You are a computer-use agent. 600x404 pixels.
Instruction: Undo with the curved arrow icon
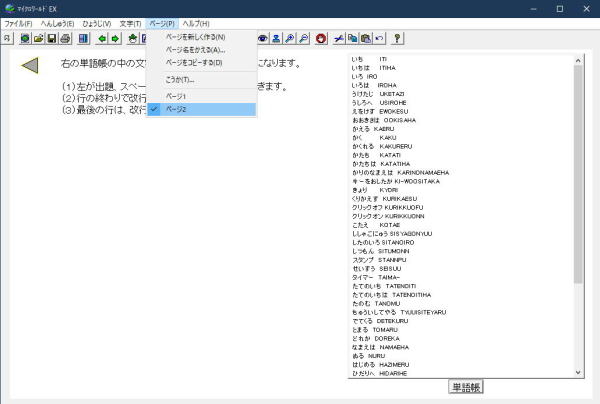[x=379, y=38]
